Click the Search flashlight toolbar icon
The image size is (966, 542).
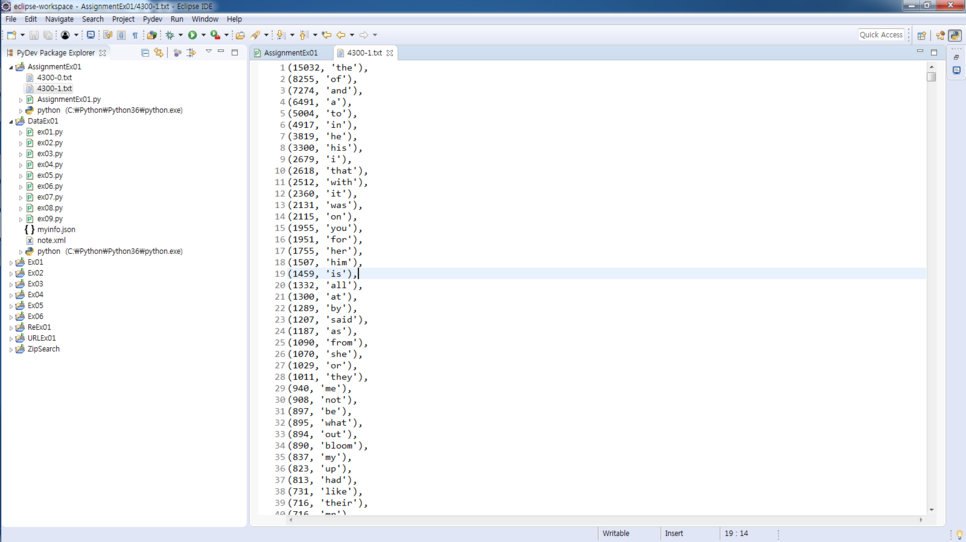coord(254,35)
